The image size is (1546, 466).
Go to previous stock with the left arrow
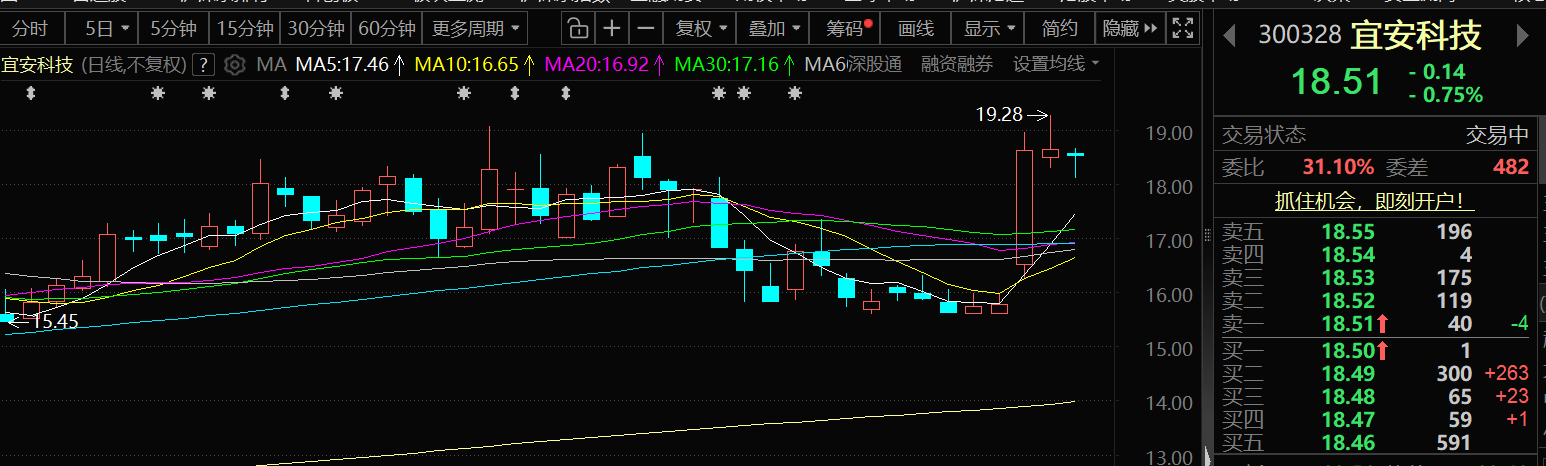point(1230,36)
